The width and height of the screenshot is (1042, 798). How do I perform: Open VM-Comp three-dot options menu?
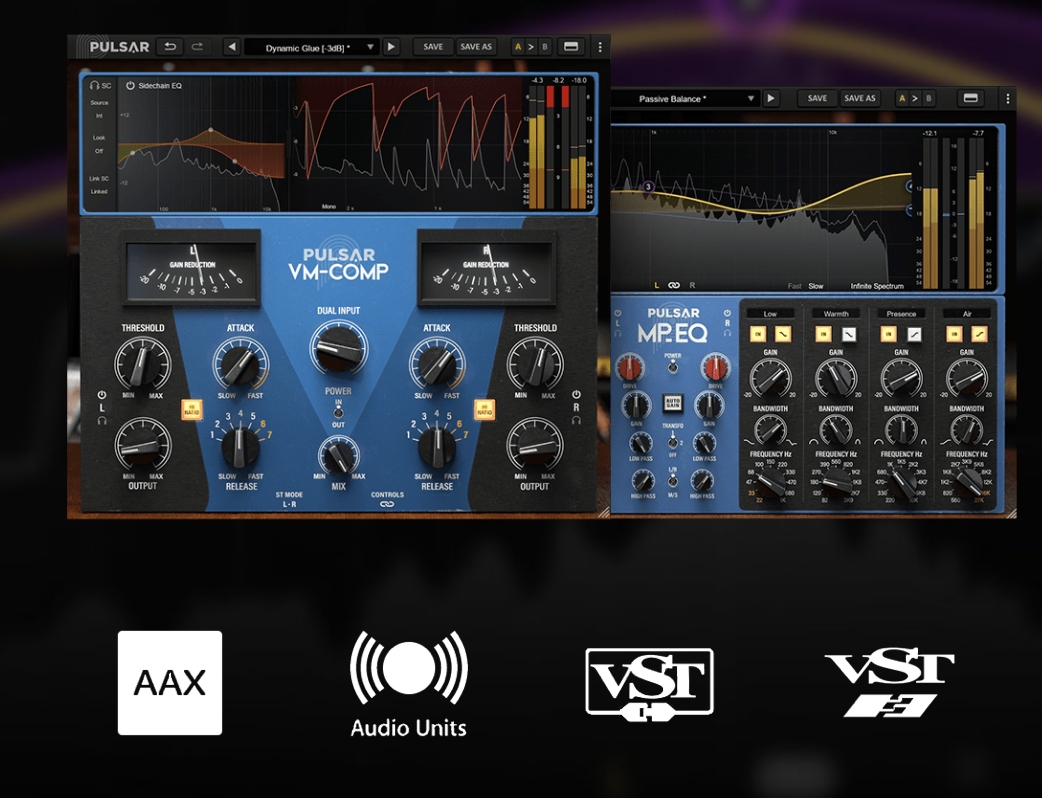pyautogui.click(x=600, y=47)
